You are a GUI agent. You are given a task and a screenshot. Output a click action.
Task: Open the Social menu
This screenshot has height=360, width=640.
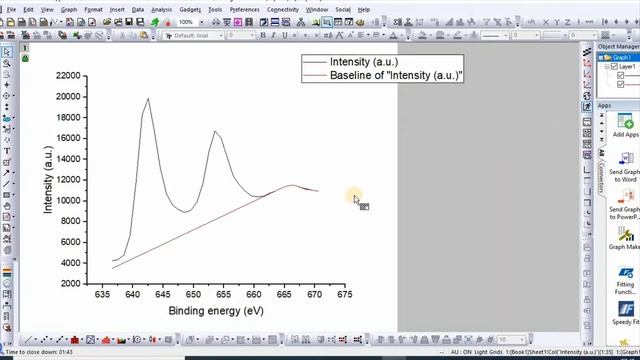(343, 9)
